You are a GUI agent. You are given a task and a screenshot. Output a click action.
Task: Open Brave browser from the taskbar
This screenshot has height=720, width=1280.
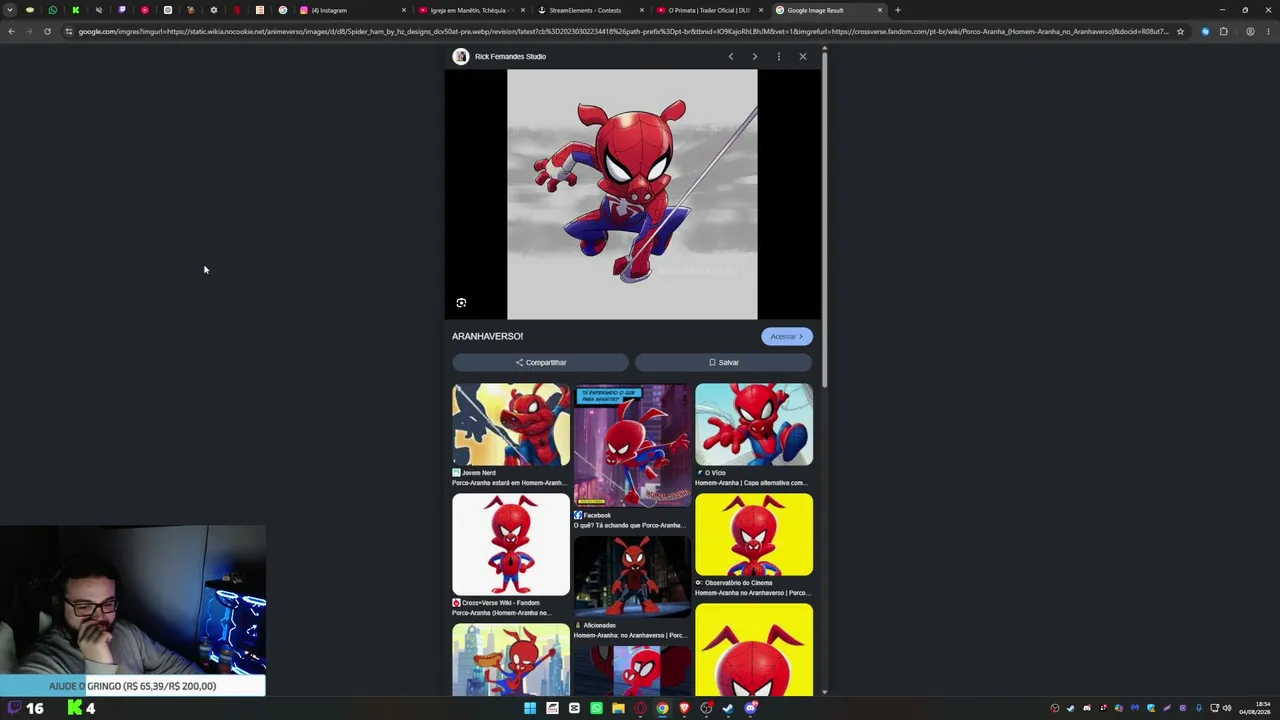coord(684,708)
